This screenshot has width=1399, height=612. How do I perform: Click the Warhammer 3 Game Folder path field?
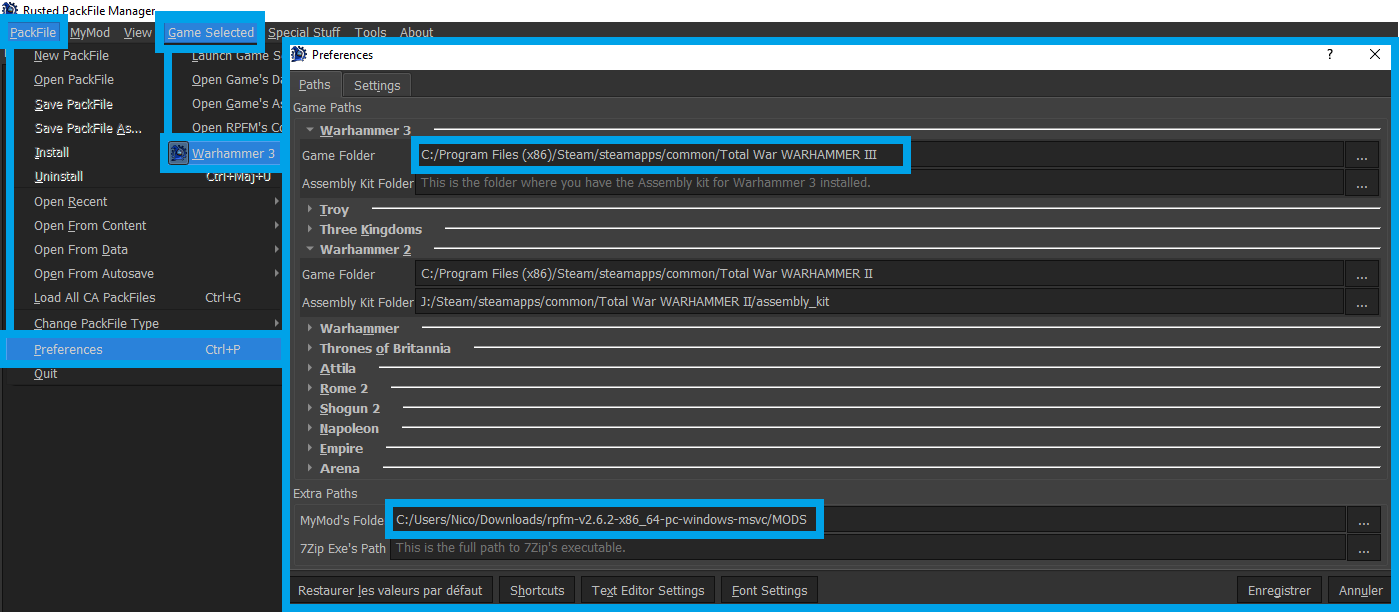pos(879,155)
